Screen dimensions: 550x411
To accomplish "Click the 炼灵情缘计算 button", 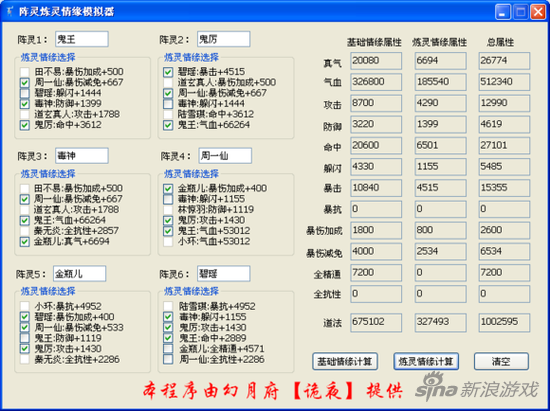I will (426, 361).
